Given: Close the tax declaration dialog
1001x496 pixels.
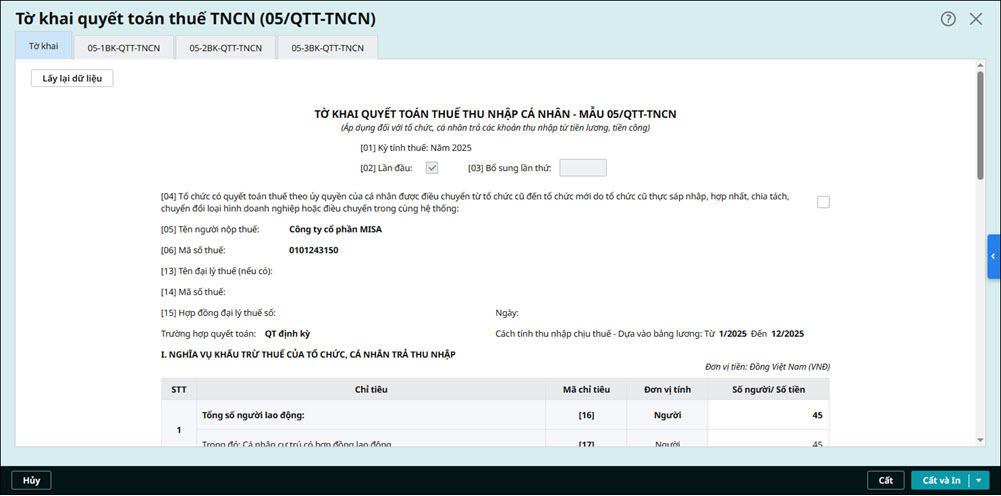Looking at the screenshot, I should point(976,19).
